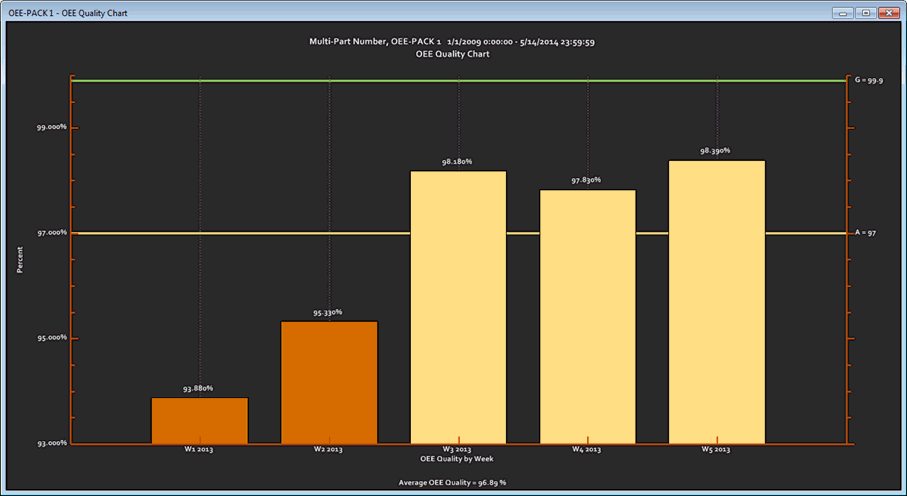Minimize the OEE Quality Chart window
Viewport: 907px width, 496px height.
point(844,12)
